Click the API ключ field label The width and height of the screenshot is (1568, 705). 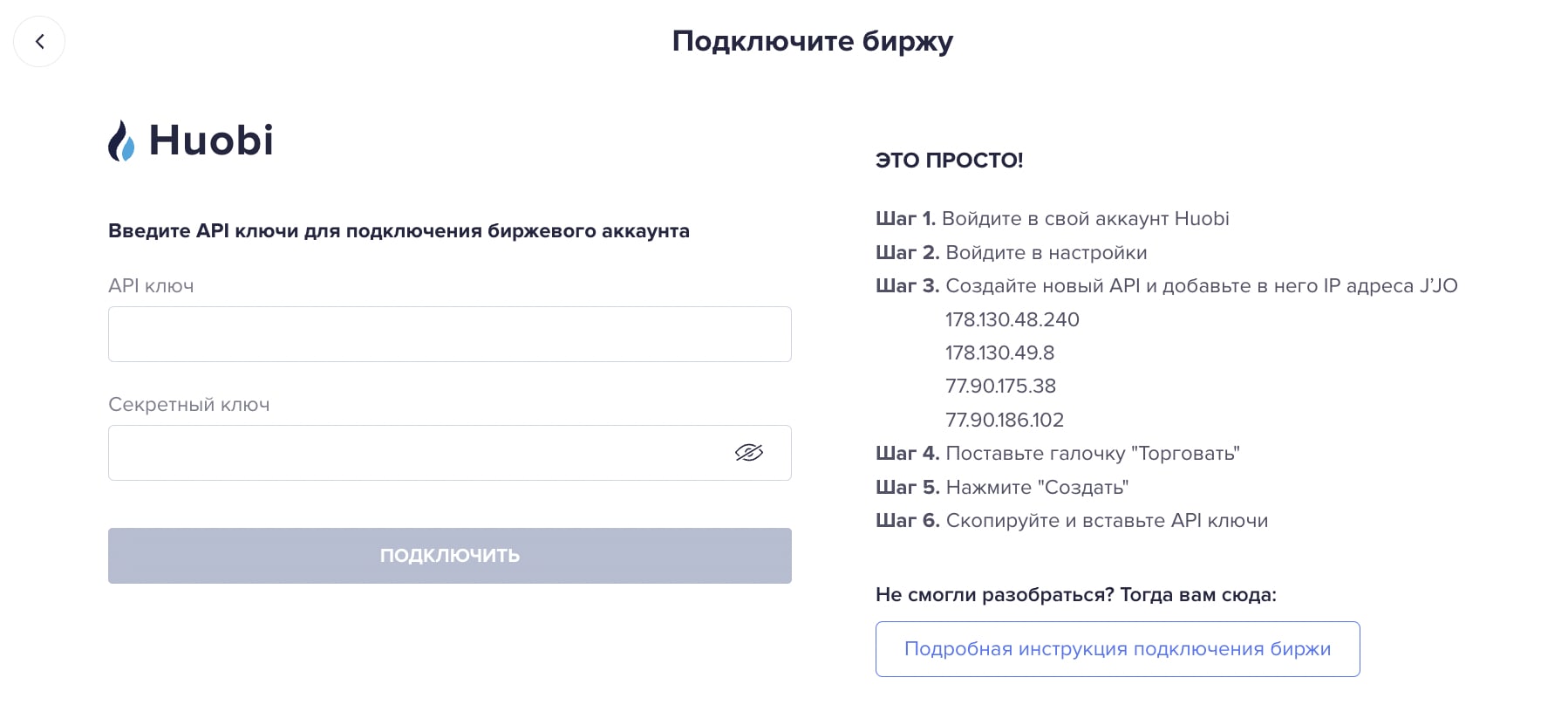point(151,285)
